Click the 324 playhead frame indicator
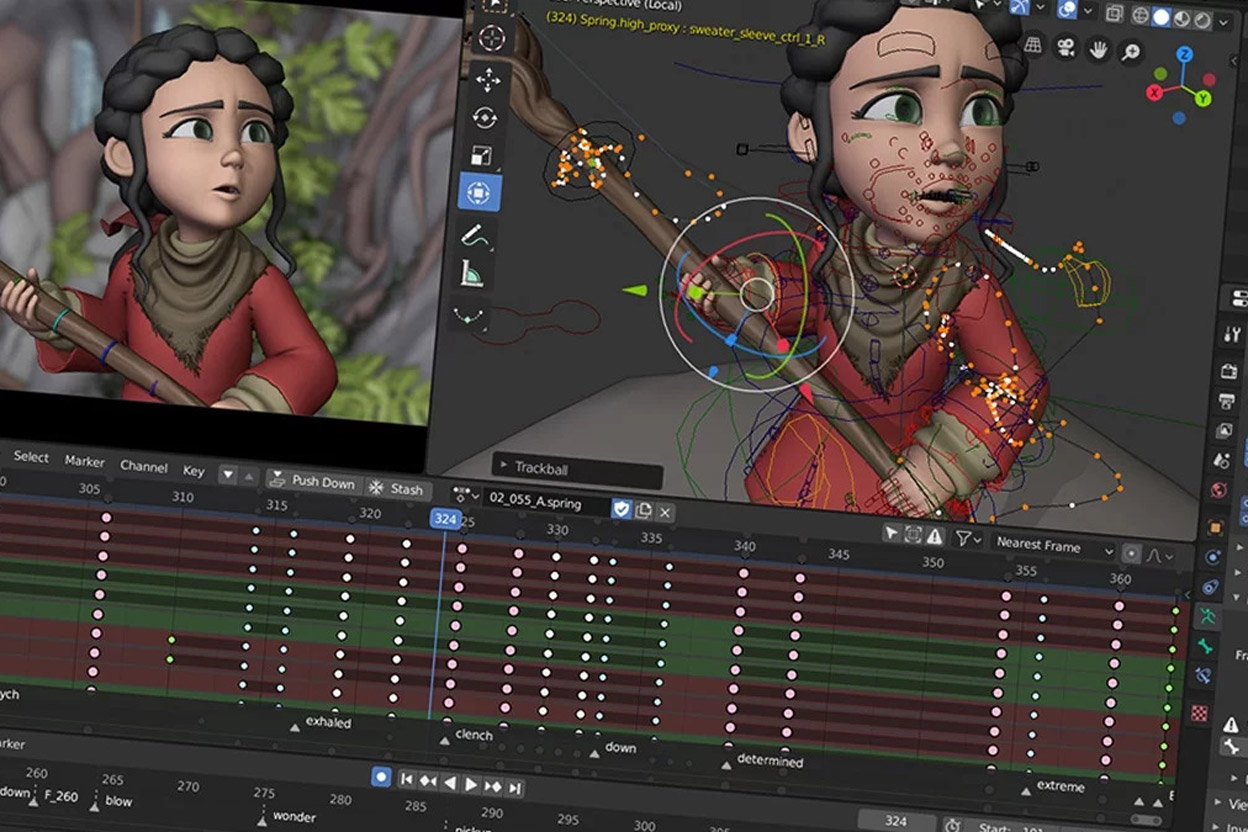 tap(445, 519)
